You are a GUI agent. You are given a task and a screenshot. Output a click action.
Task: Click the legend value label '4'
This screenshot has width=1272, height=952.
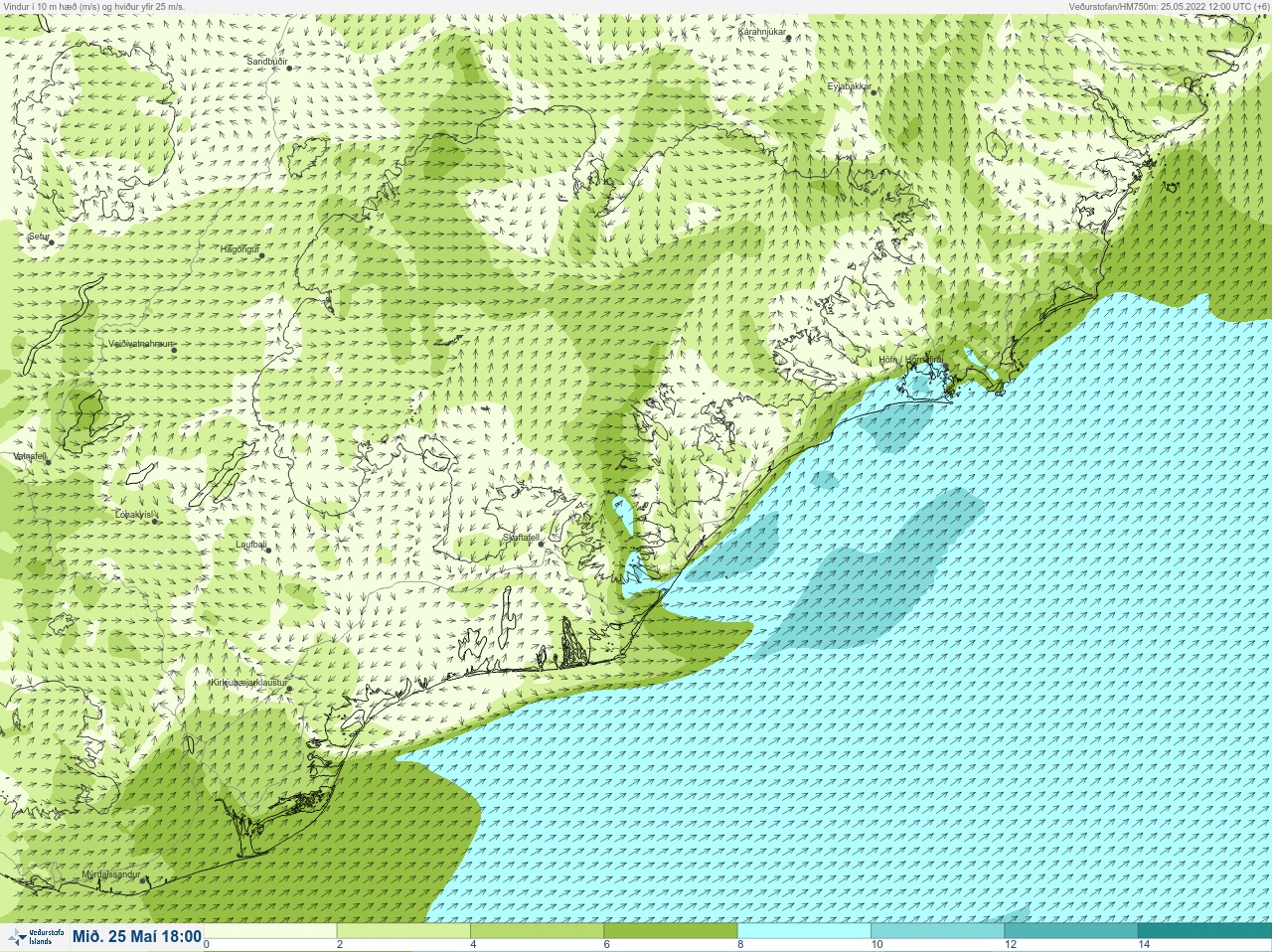[x=473, y=945]
